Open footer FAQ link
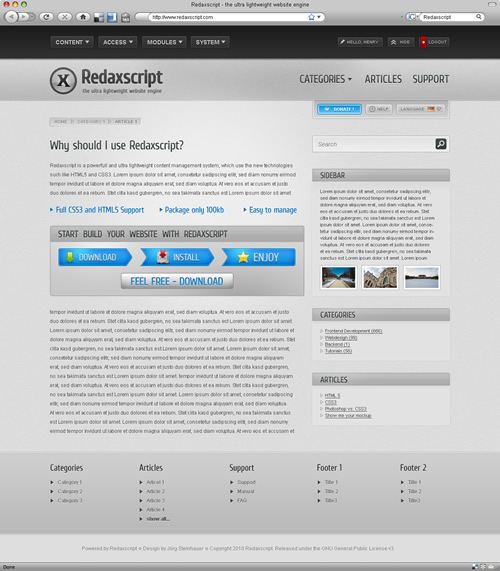This screenshot has height=571, width=500. pos(242,500)
